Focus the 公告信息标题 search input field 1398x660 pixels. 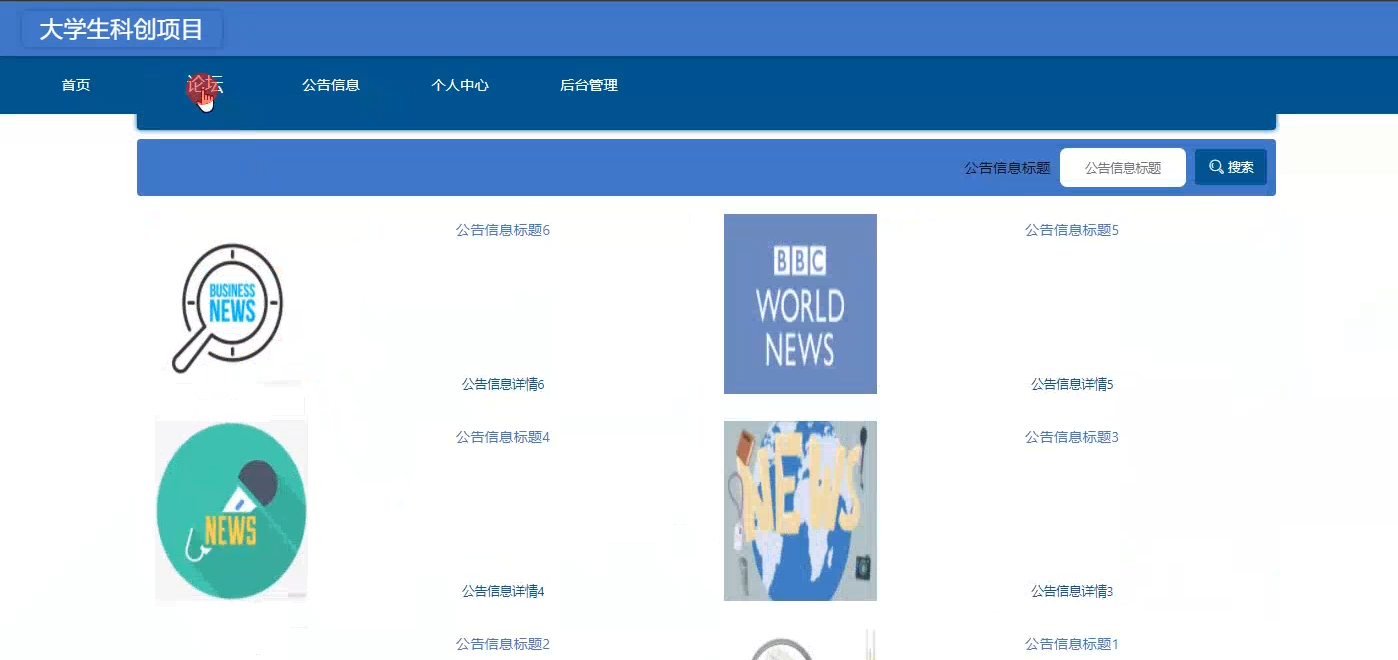point(1123,168)
